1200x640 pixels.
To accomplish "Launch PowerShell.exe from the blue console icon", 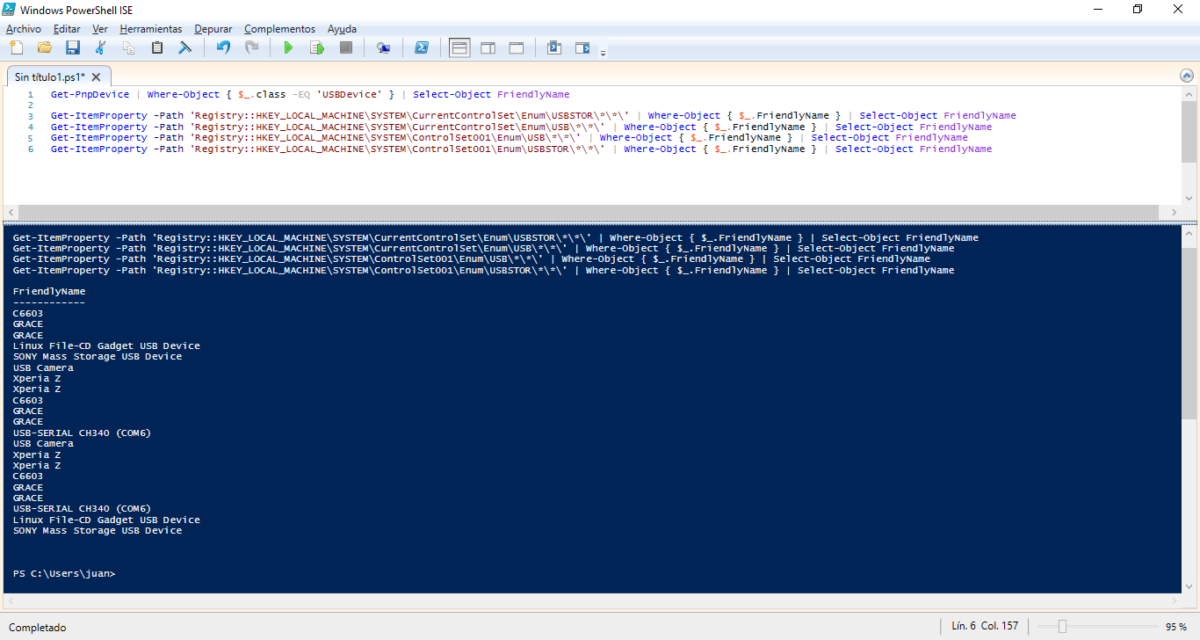I will tap(422, 47).
